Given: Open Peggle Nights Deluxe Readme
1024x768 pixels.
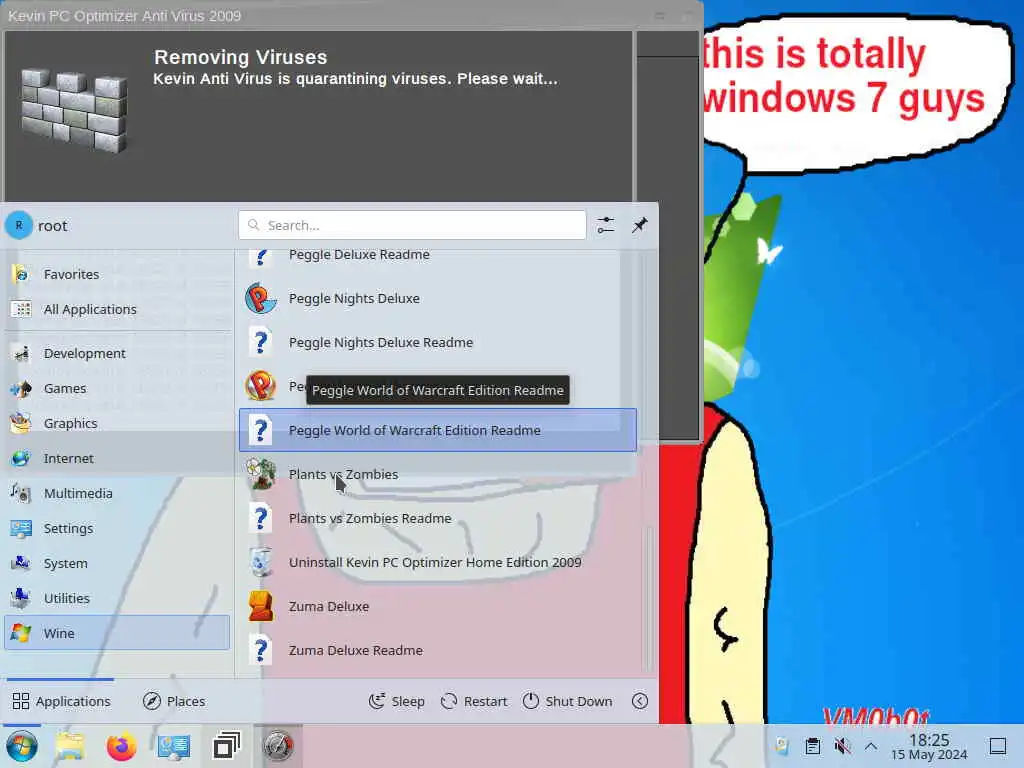Looking at the screenshot, I should point(438,342).
